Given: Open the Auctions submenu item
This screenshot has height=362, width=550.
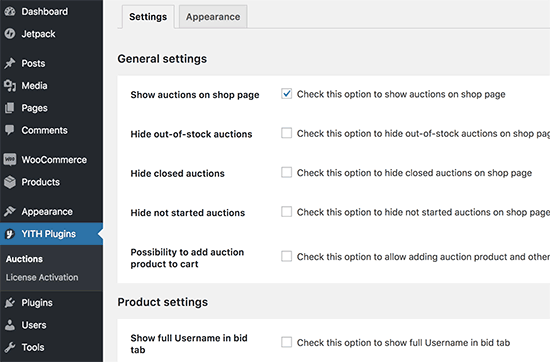Looking at the screenshot, I should pos(24,259).
